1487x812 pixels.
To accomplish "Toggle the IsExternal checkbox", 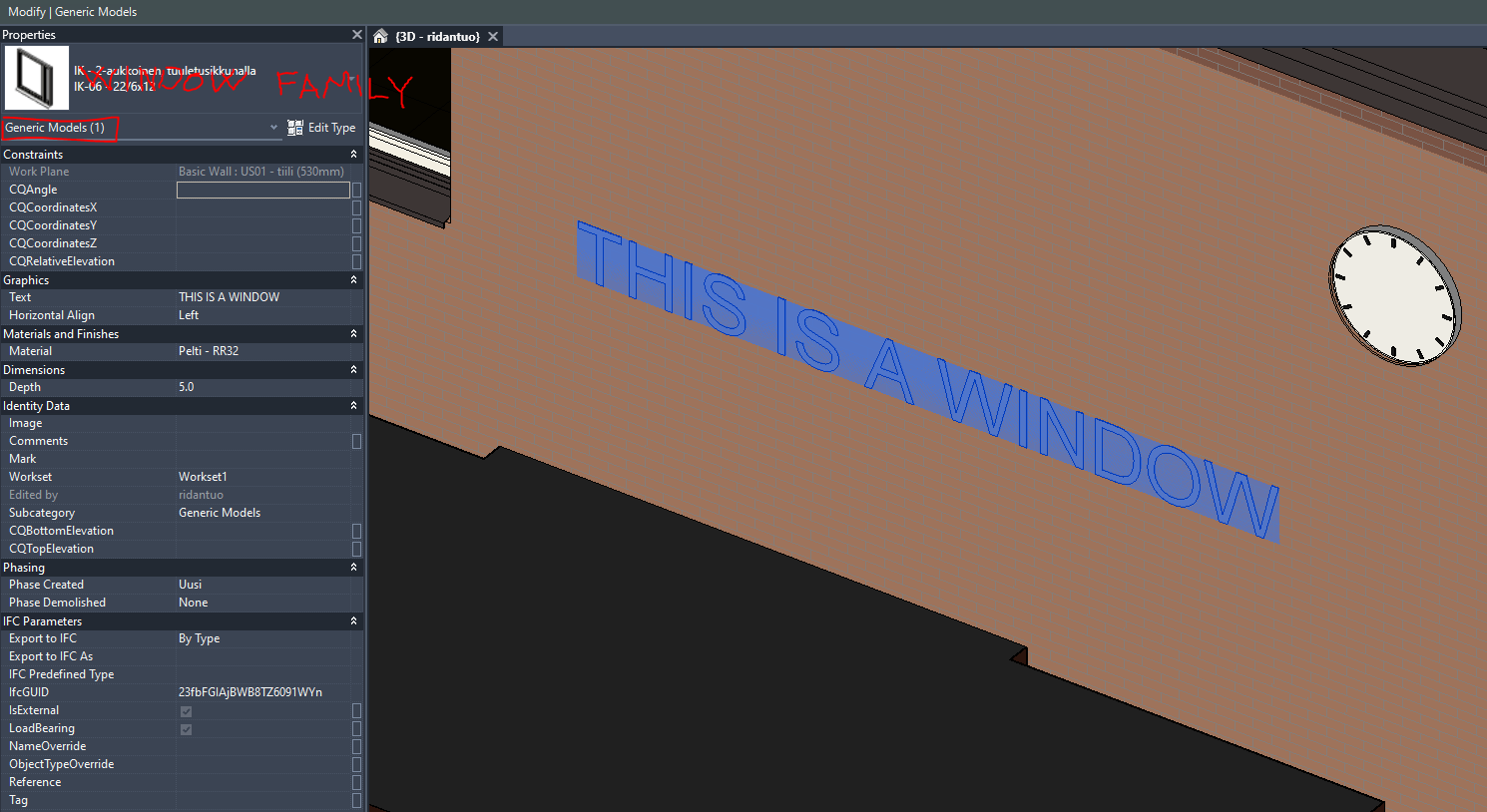I will [186, 711].
